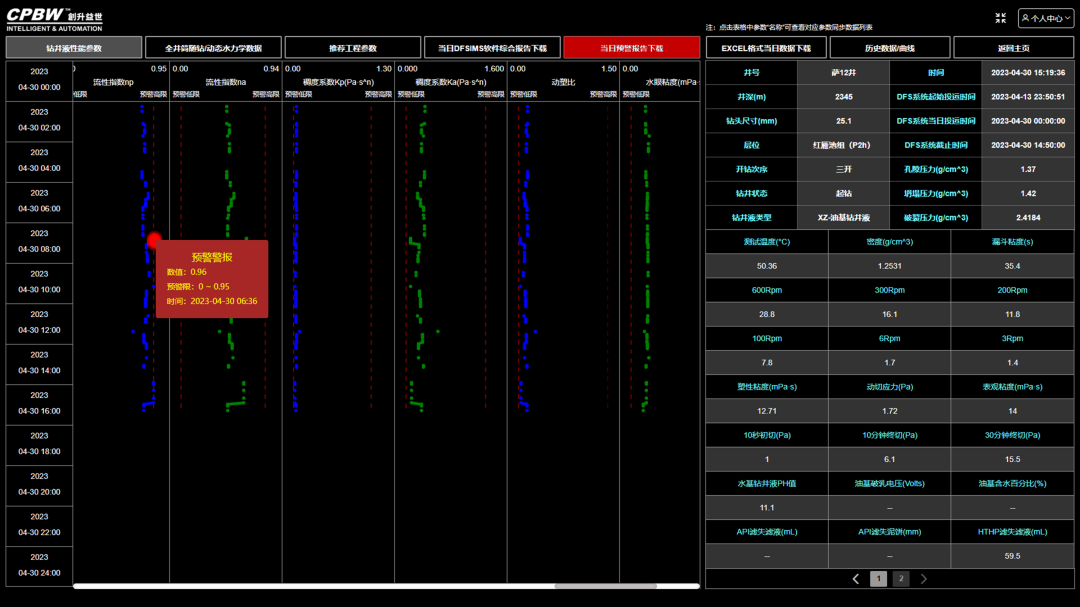1080x607 pixels.
Task: Click 600Rpm parameter name
Action: pos(767,290)
